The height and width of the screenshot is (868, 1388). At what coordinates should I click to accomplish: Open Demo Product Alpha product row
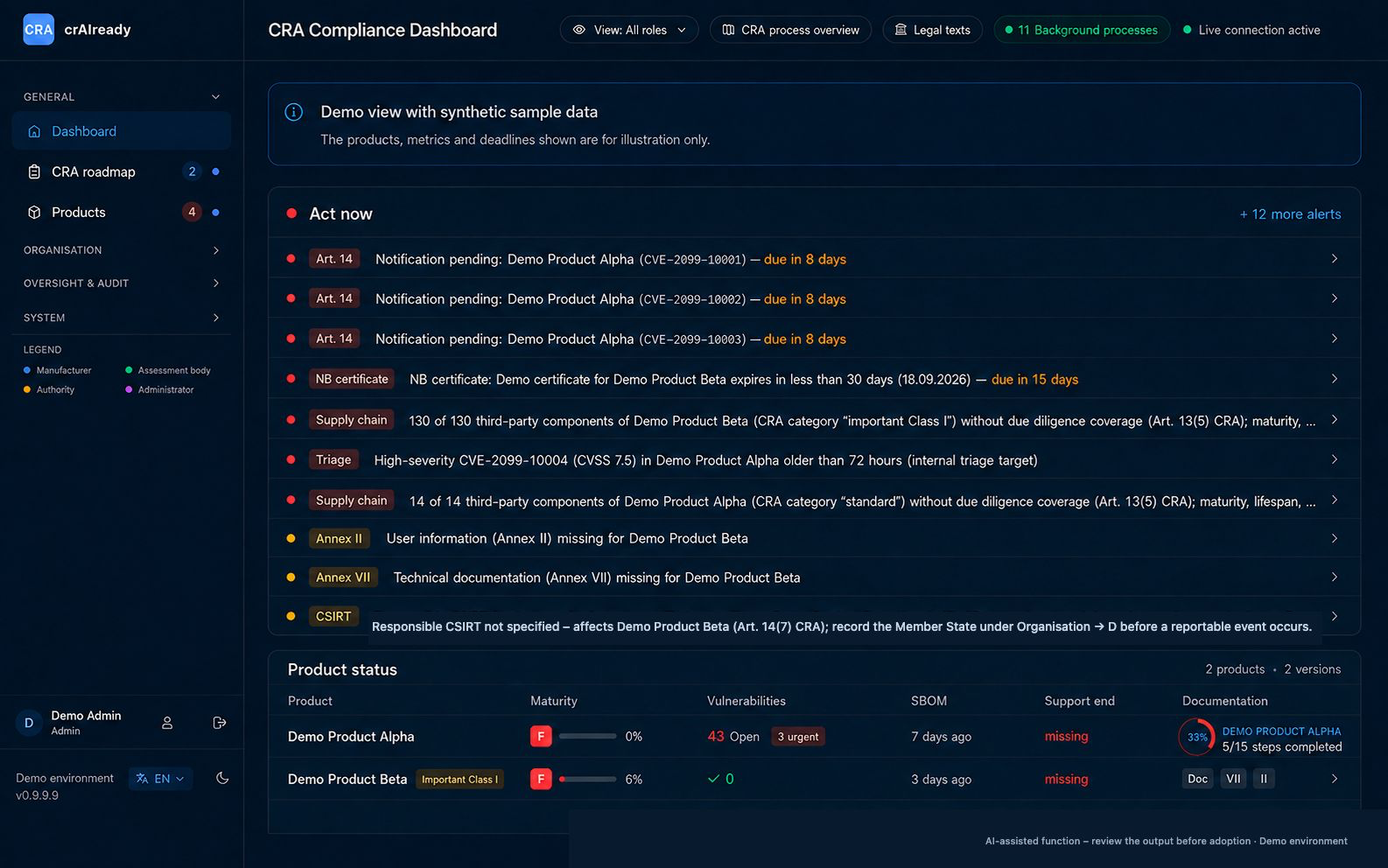[814, 737]
